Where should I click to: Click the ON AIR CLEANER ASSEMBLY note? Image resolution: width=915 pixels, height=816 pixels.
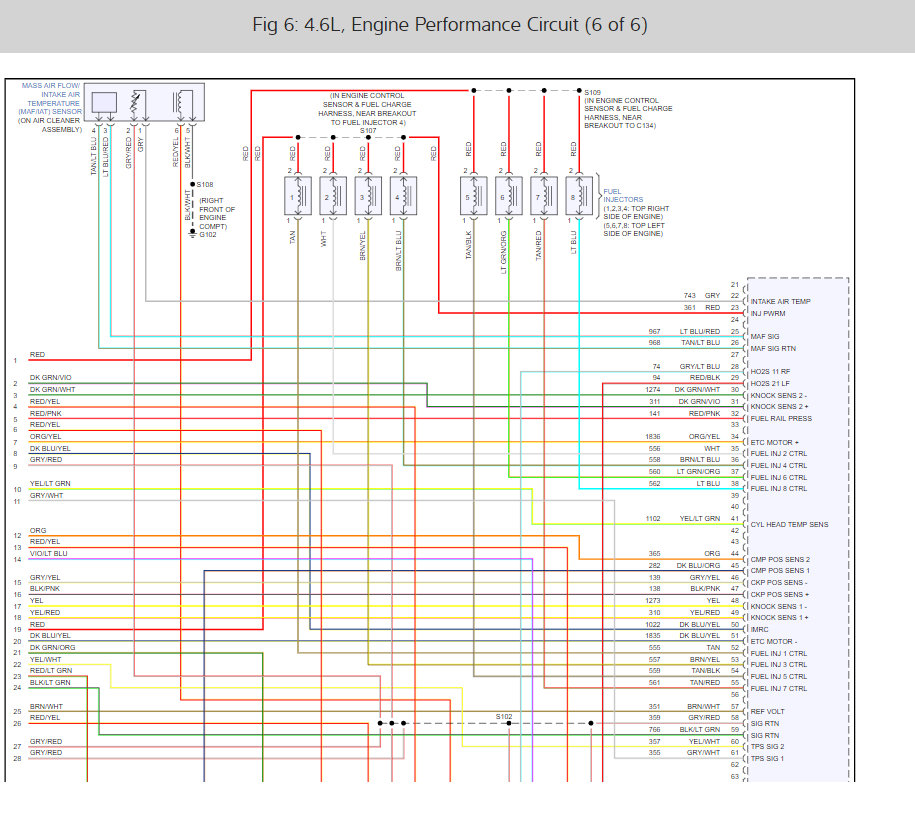tap(50, 125)
